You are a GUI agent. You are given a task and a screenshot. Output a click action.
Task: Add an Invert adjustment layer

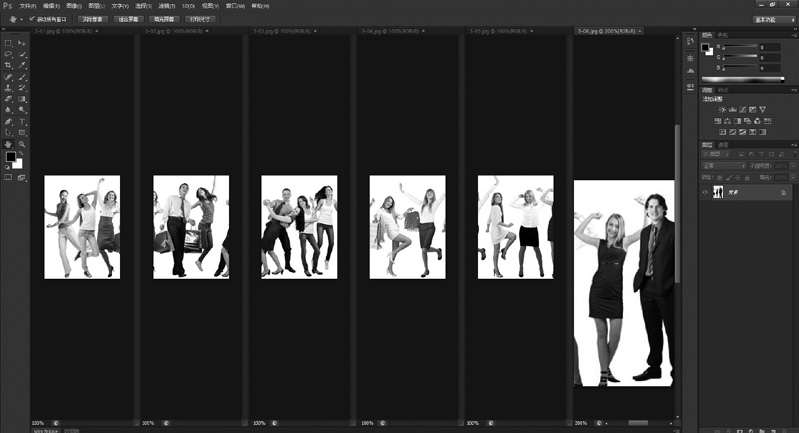point(723,132)
